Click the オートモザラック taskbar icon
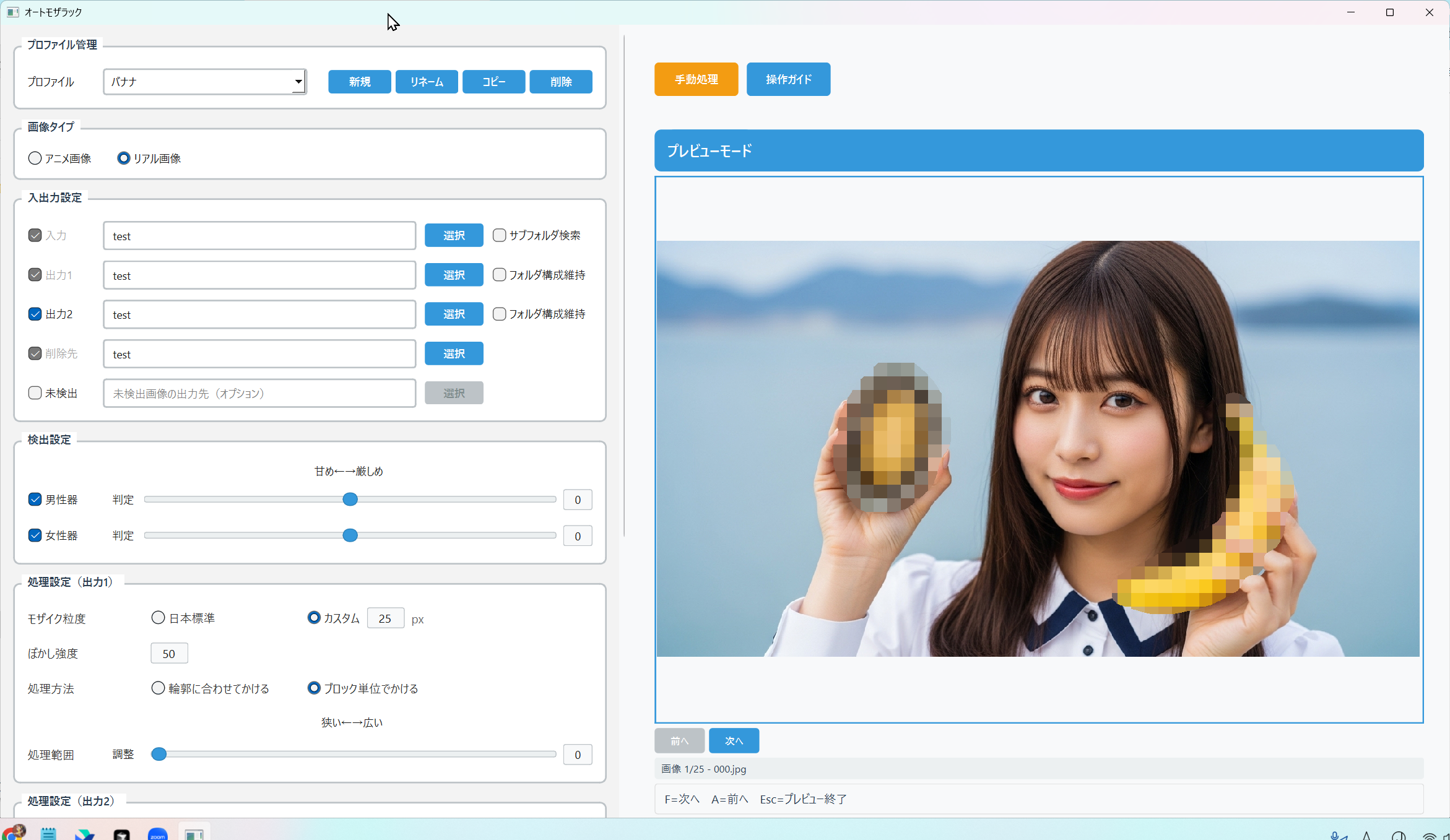Screen dimensions: 1450x840 194,834
